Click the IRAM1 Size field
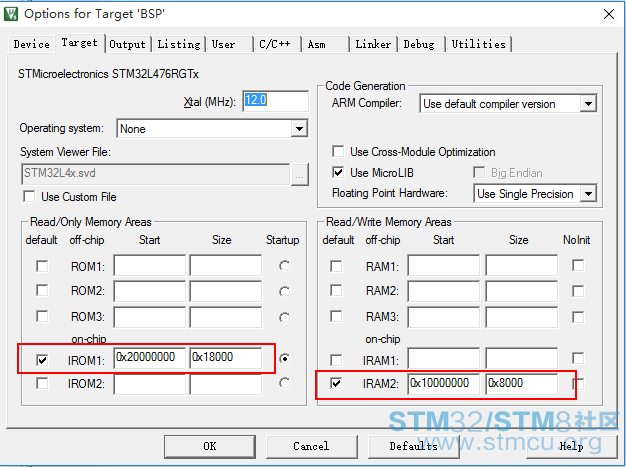The height and width of the screenshot is (467, 626). coord(521,358)
